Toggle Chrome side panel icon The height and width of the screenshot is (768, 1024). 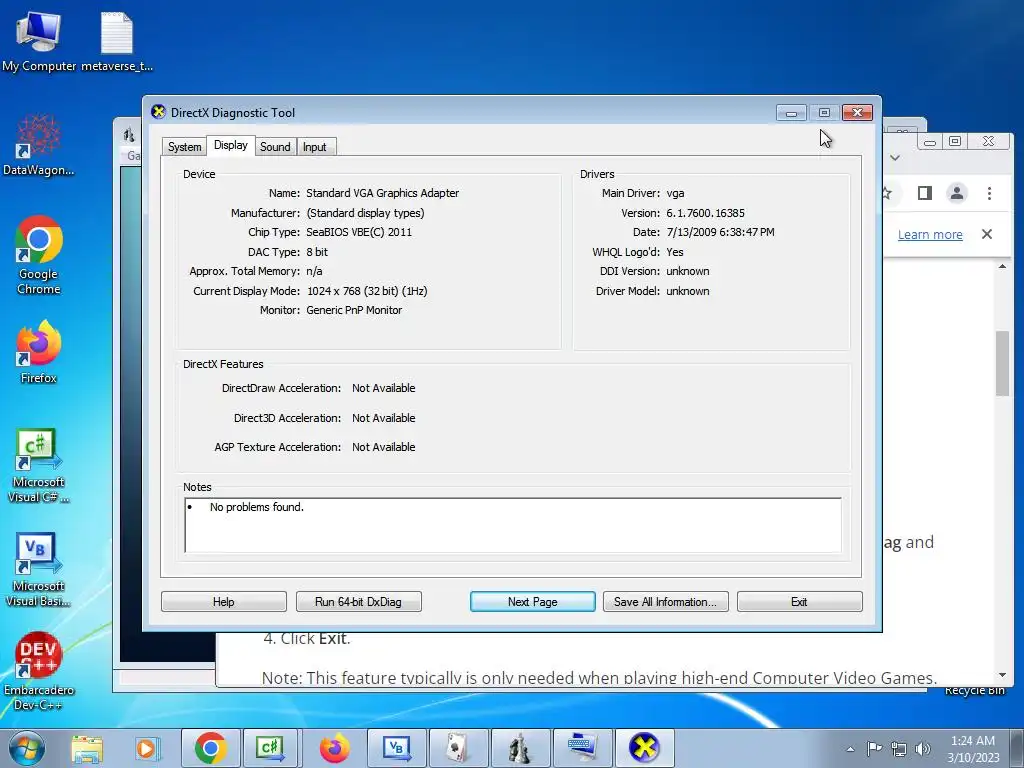pyautogui.click(x=925, y=193)
